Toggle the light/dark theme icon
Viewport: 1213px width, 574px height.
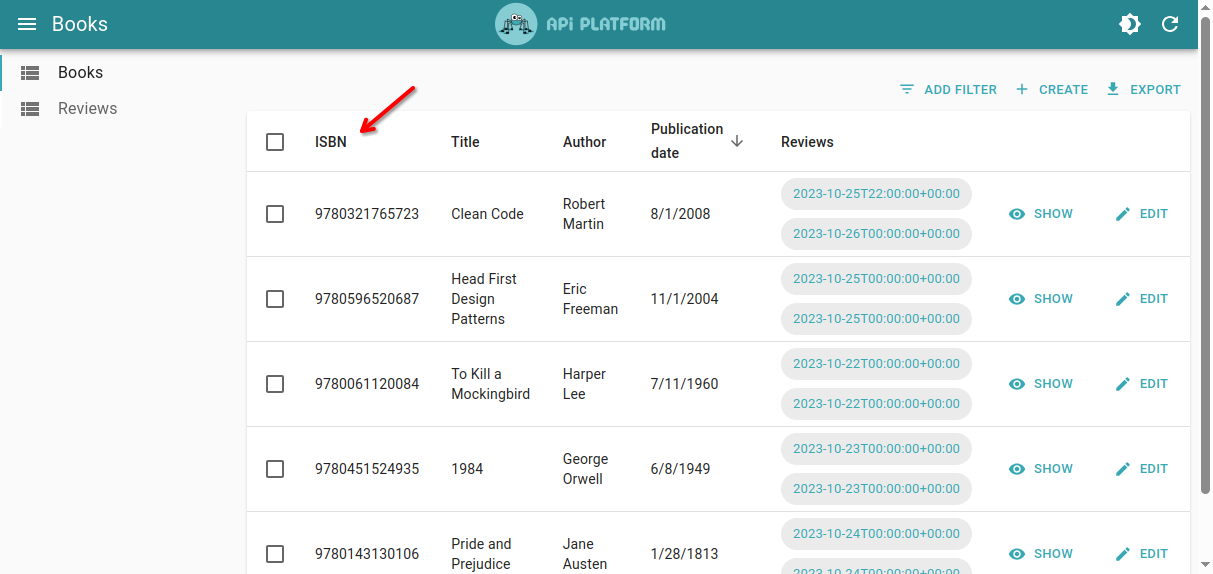pos(1130,24)
